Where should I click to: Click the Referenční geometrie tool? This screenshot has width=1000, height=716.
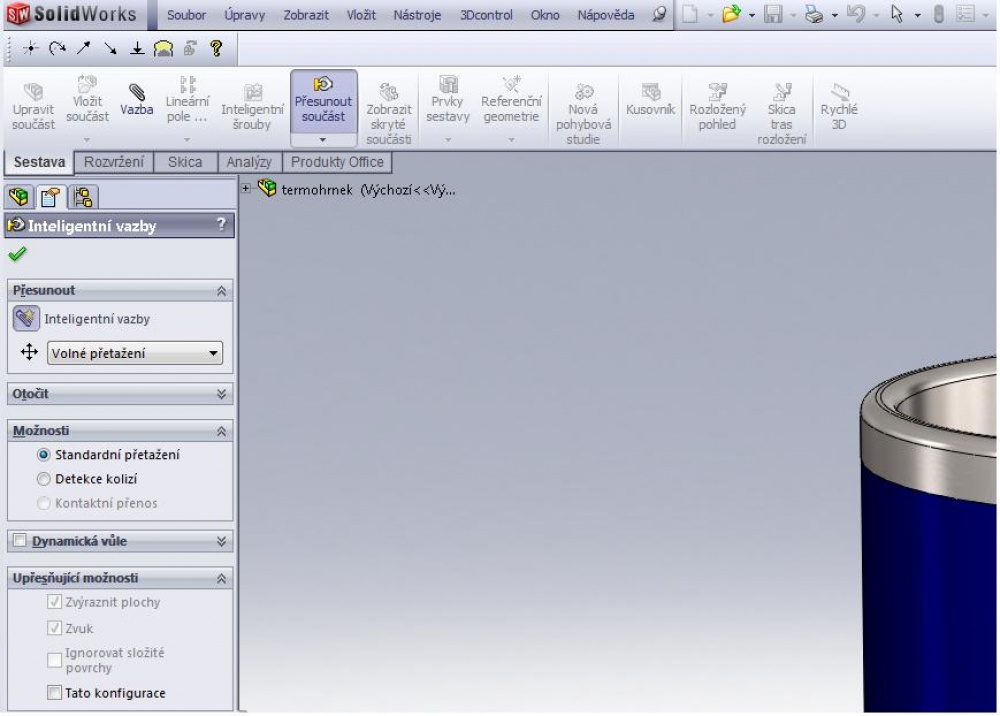tap(511, 100)
